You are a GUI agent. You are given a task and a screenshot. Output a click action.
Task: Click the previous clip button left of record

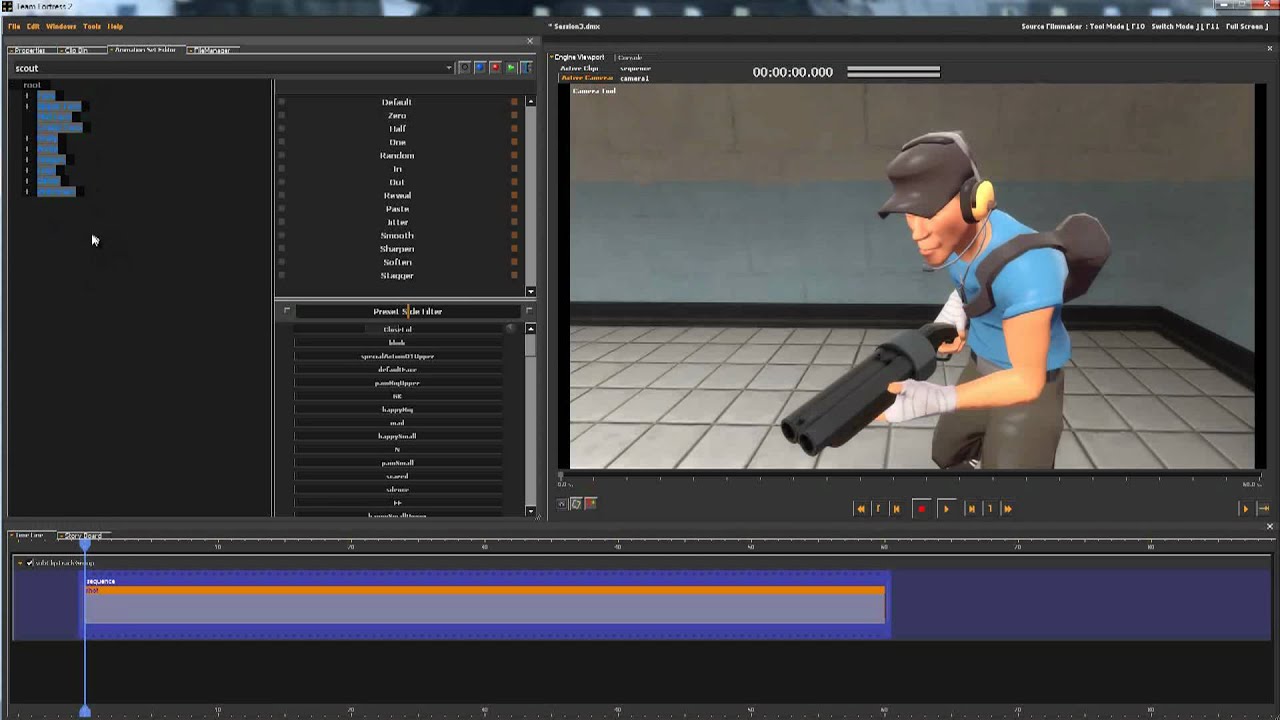pyautogui.click(x=896, y=509)
